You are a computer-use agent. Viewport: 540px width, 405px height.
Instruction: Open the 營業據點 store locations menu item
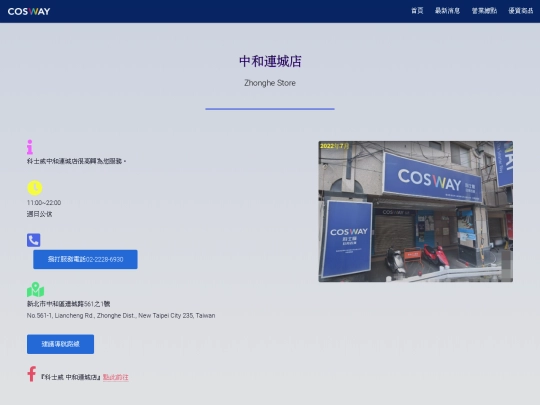point(484,11)
